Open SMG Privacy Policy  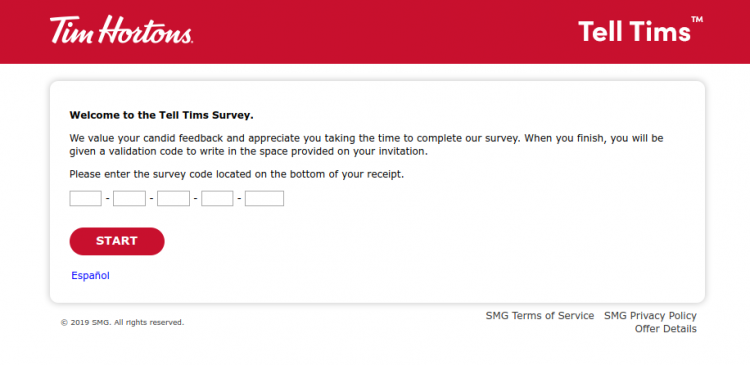point(651,316)
